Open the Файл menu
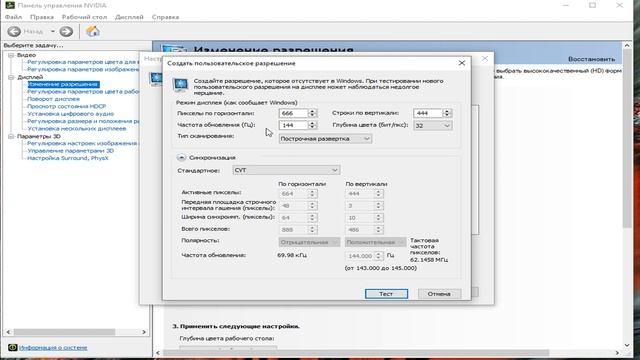The image size is (640, 360). (13, 17)
